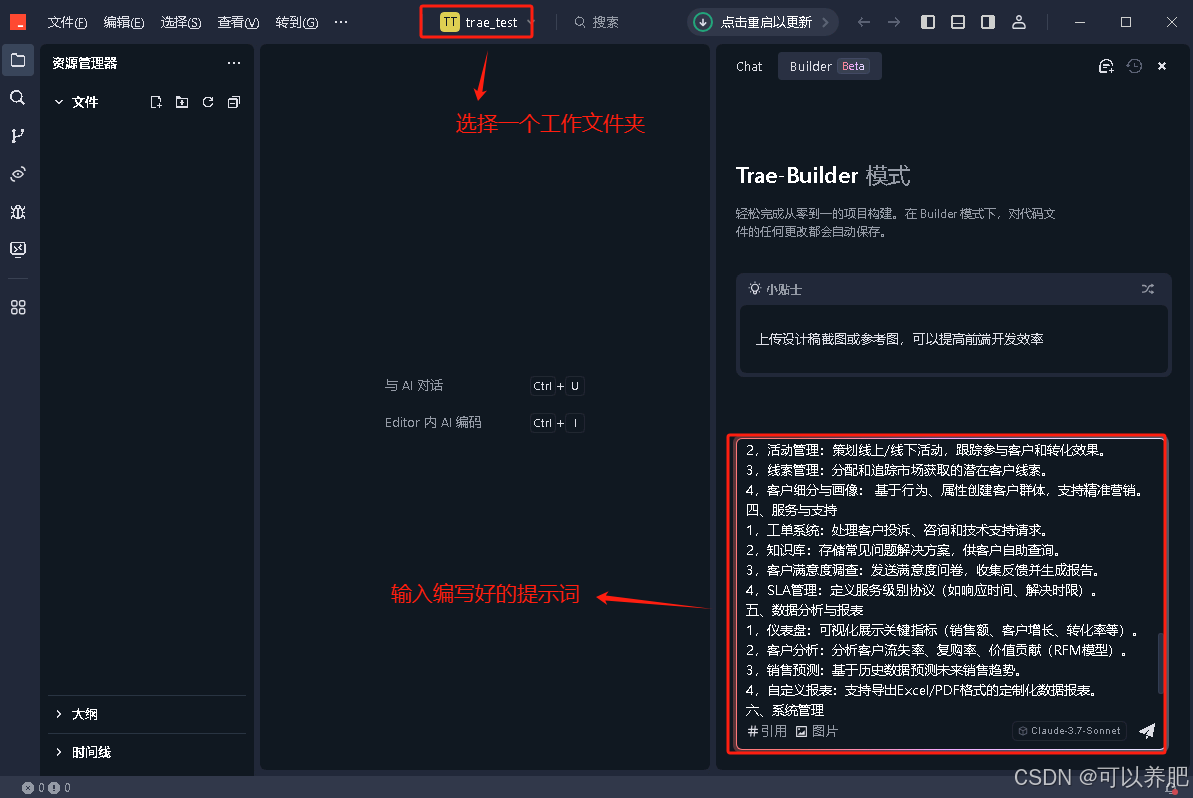Open the Run and Debug bug icon

click(x=18, y=211)
